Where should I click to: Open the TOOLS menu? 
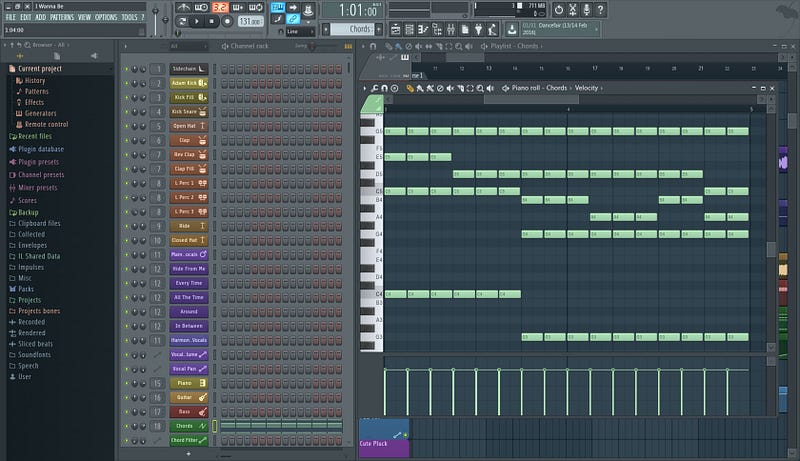(130, 17)
